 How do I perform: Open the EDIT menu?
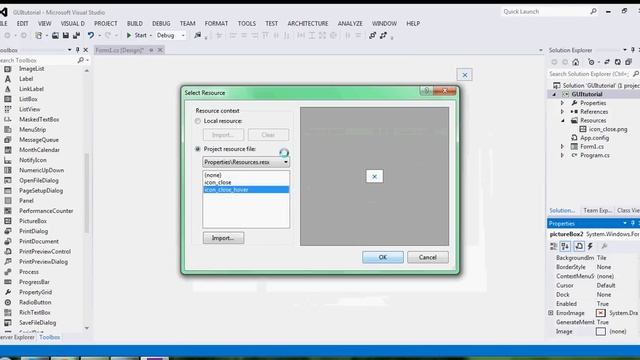click(x=22, y=24)
